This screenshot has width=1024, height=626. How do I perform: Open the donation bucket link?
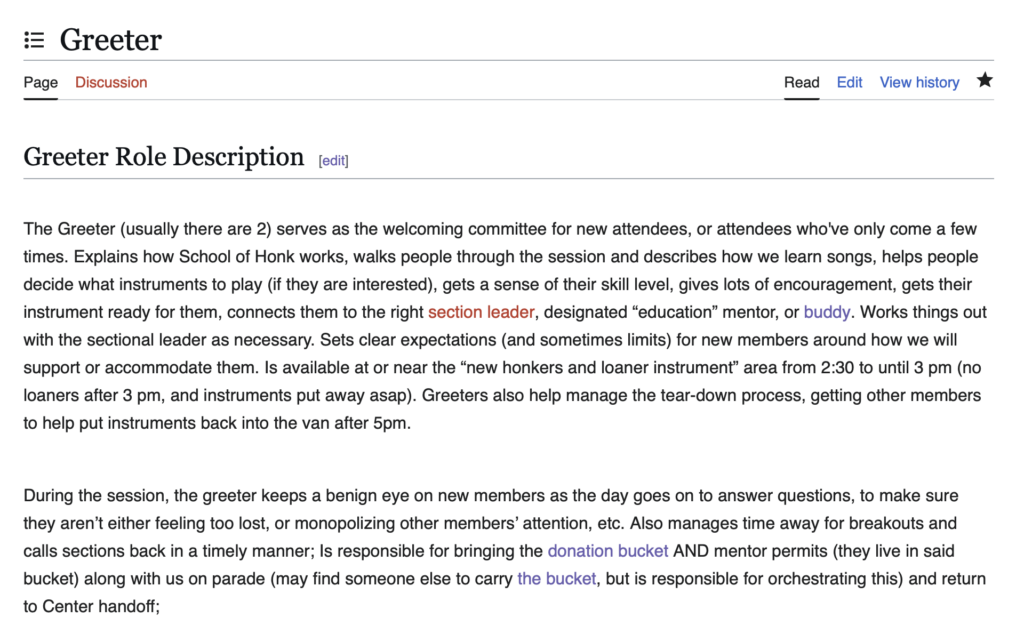point(607,551)
